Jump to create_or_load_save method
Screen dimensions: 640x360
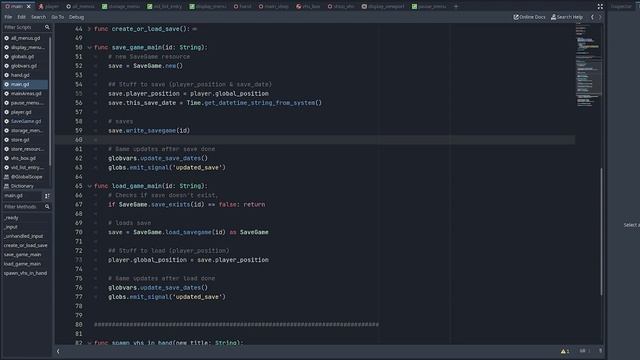tap(25, 245)
